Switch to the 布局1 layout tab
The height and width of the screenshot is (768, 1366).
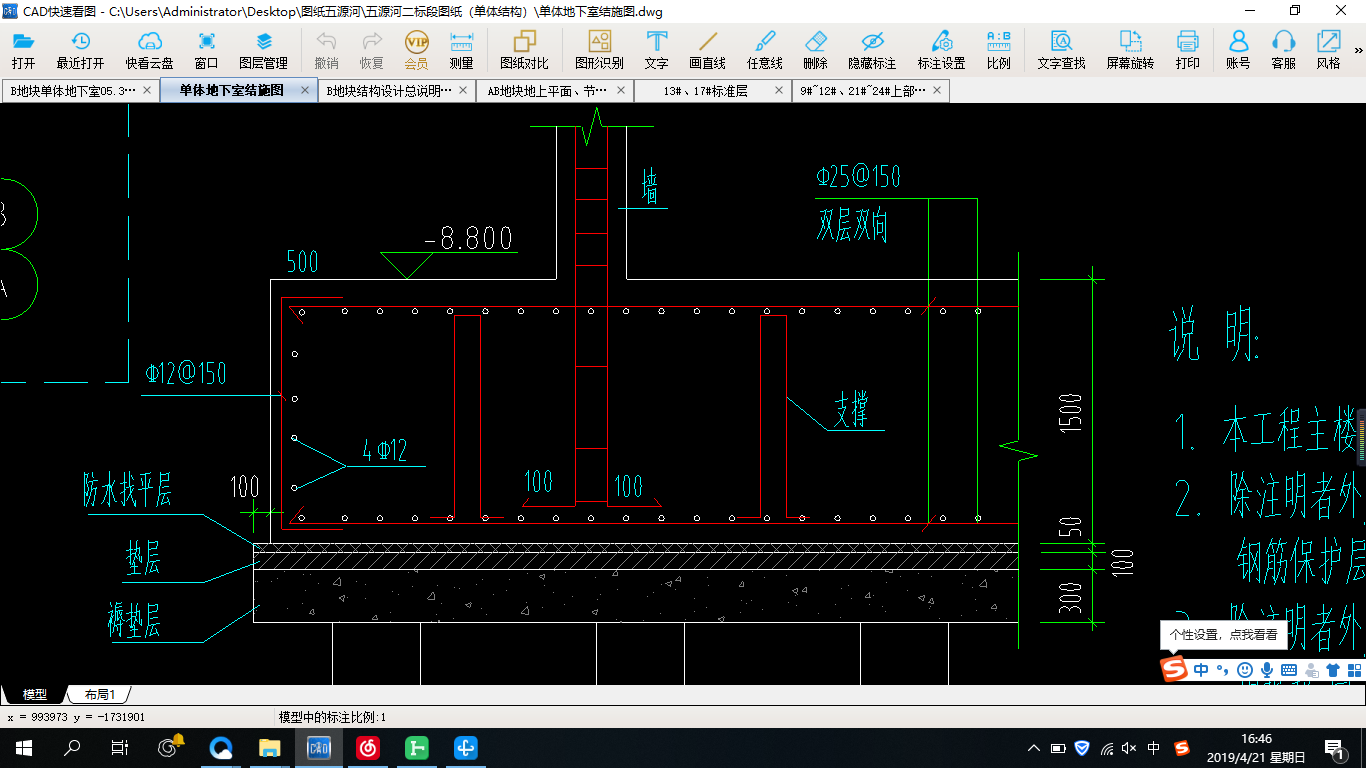(99, 694)
